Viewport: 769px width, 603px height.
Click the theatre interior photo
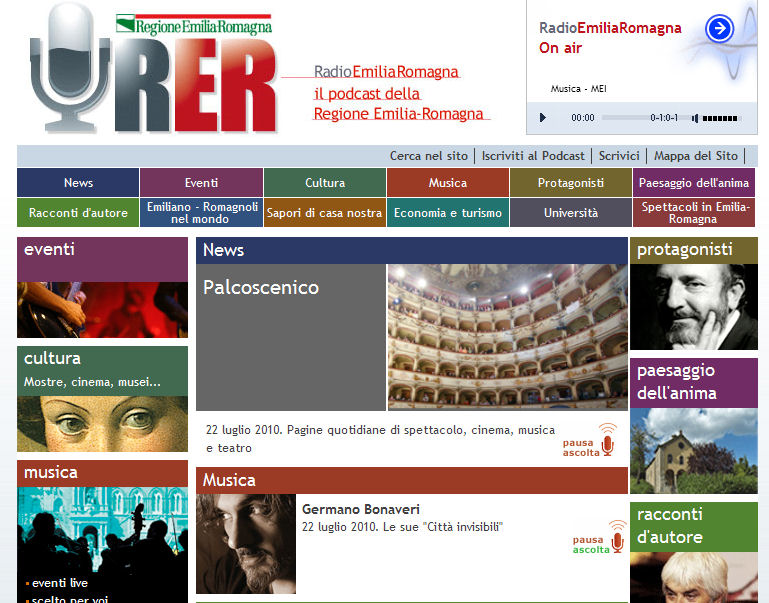[508, 337]
